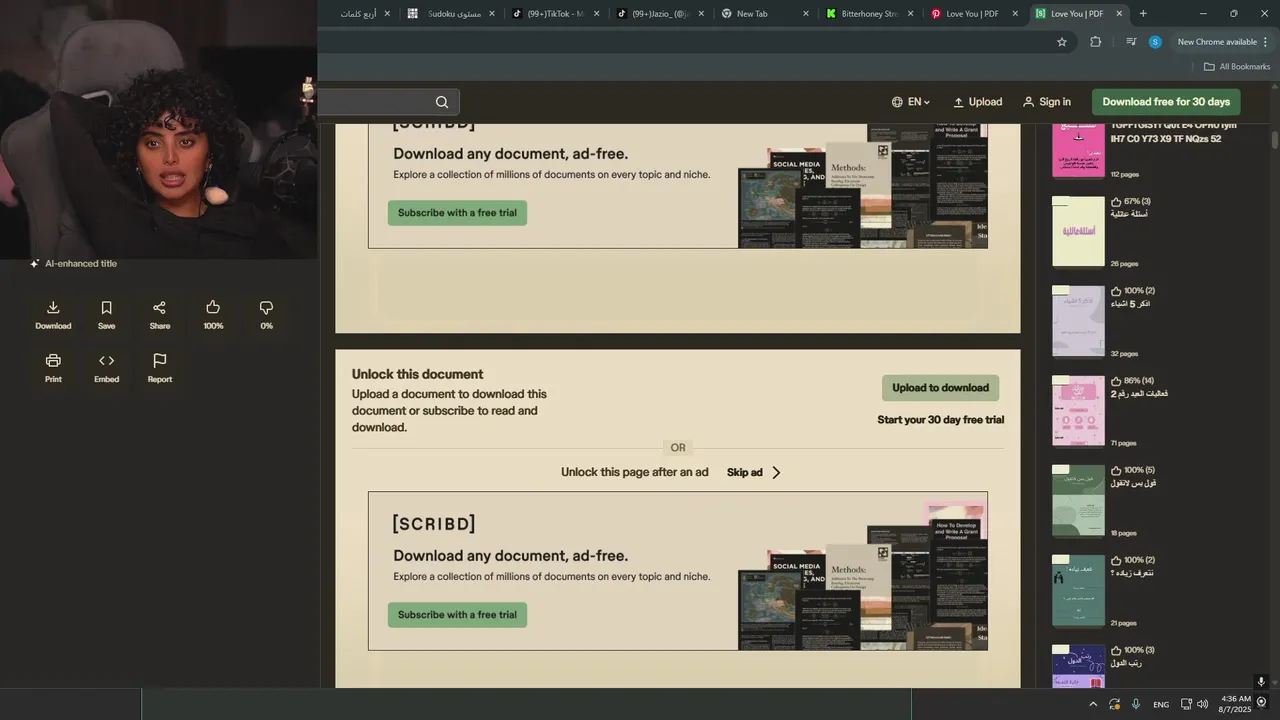
Task: Open the 32 pages related document thumbnail
Action: coord(1078,321)
